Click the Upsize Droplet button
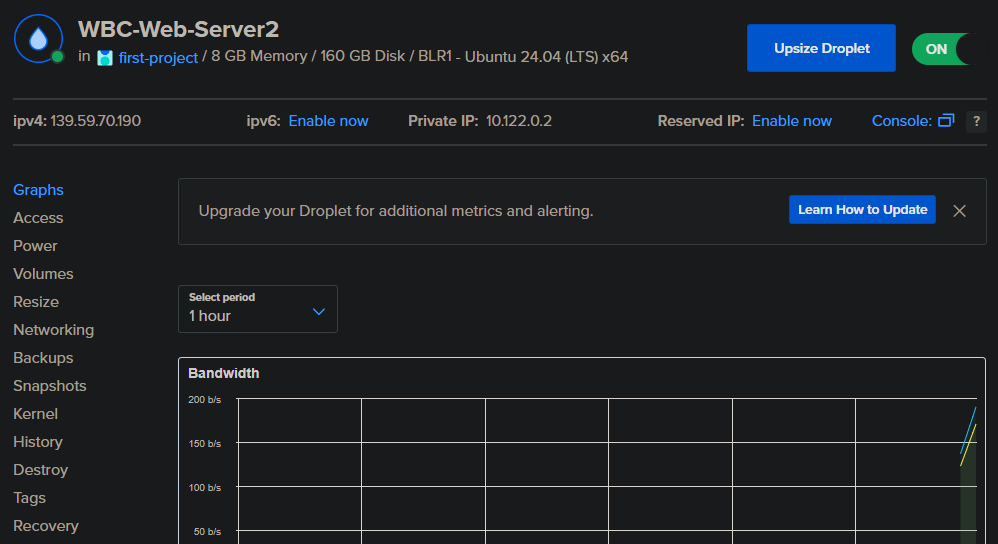The width and height of the screenshot is (998, 544). point(821,48)
